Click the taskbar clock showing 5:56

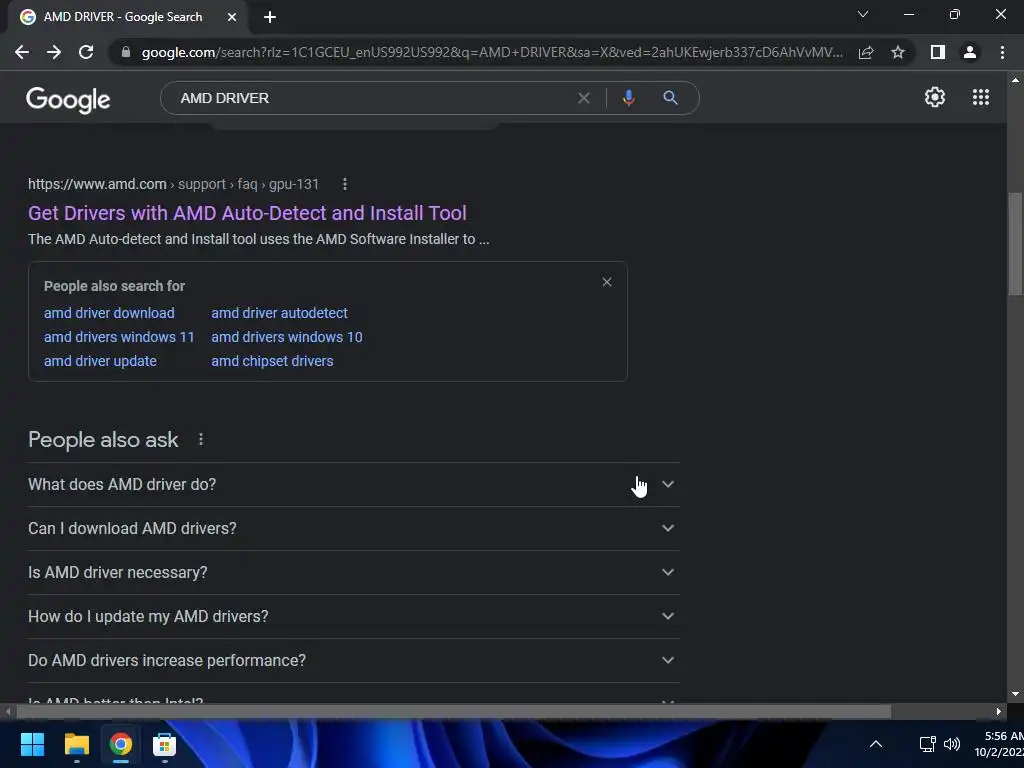point(999,744)
